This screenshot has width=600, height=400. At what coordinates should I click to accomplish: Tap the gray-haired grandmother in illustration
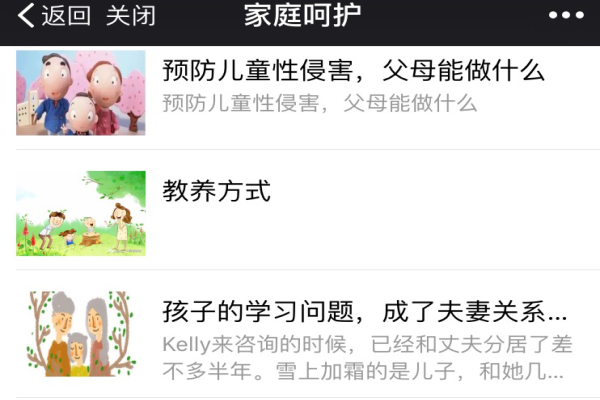coord(98,335)
